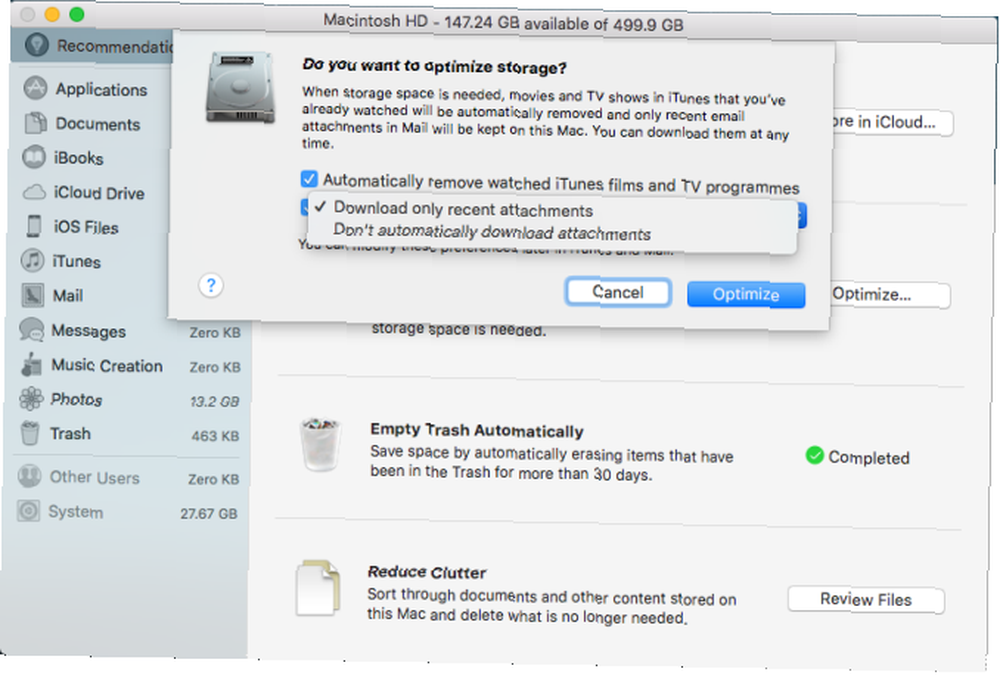Open the Mail stamp icon
Viewport: 1000px width, 675px height.
(x=33, y=295)
